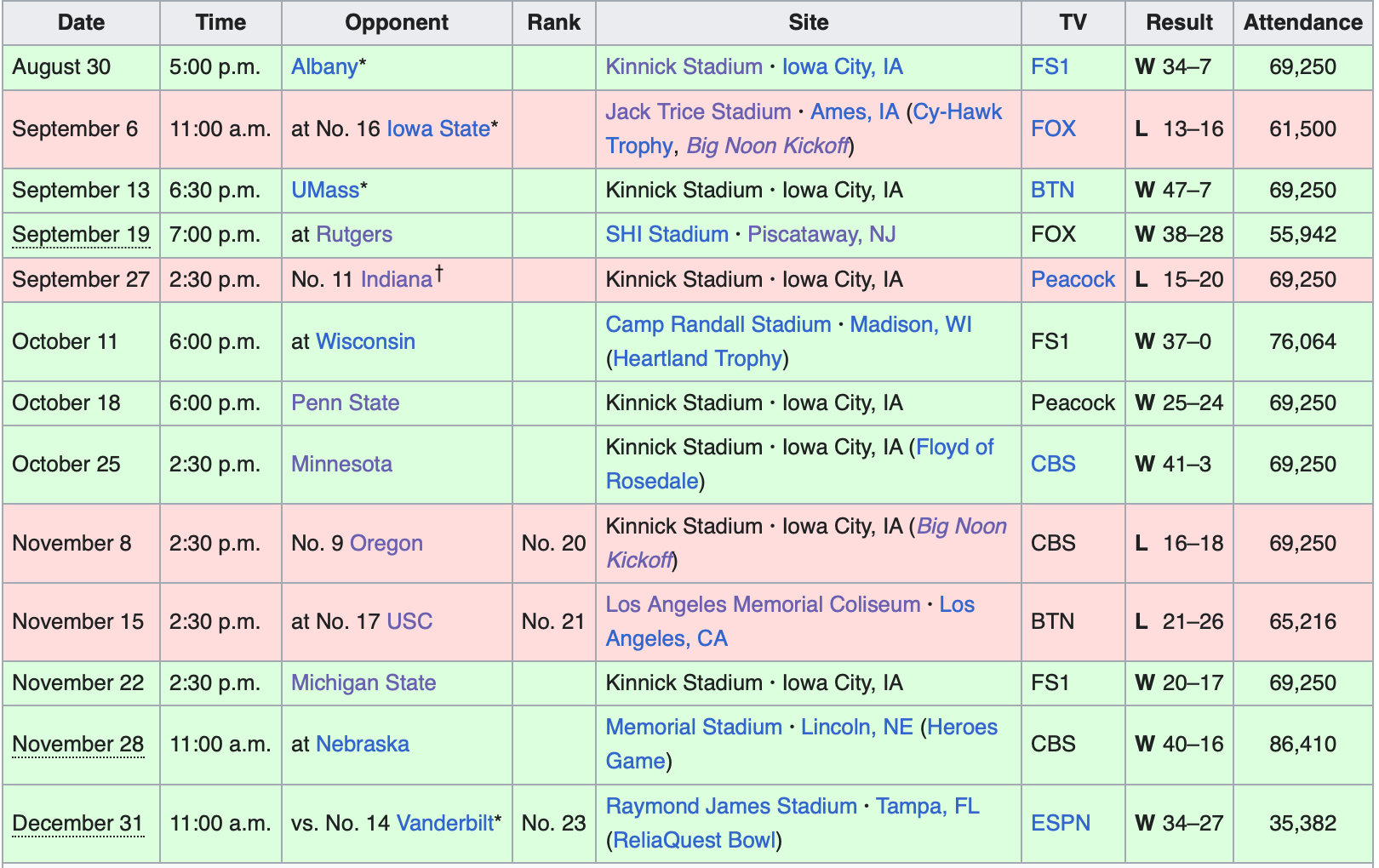Click the No. 23 rank cell

(554, 824)
